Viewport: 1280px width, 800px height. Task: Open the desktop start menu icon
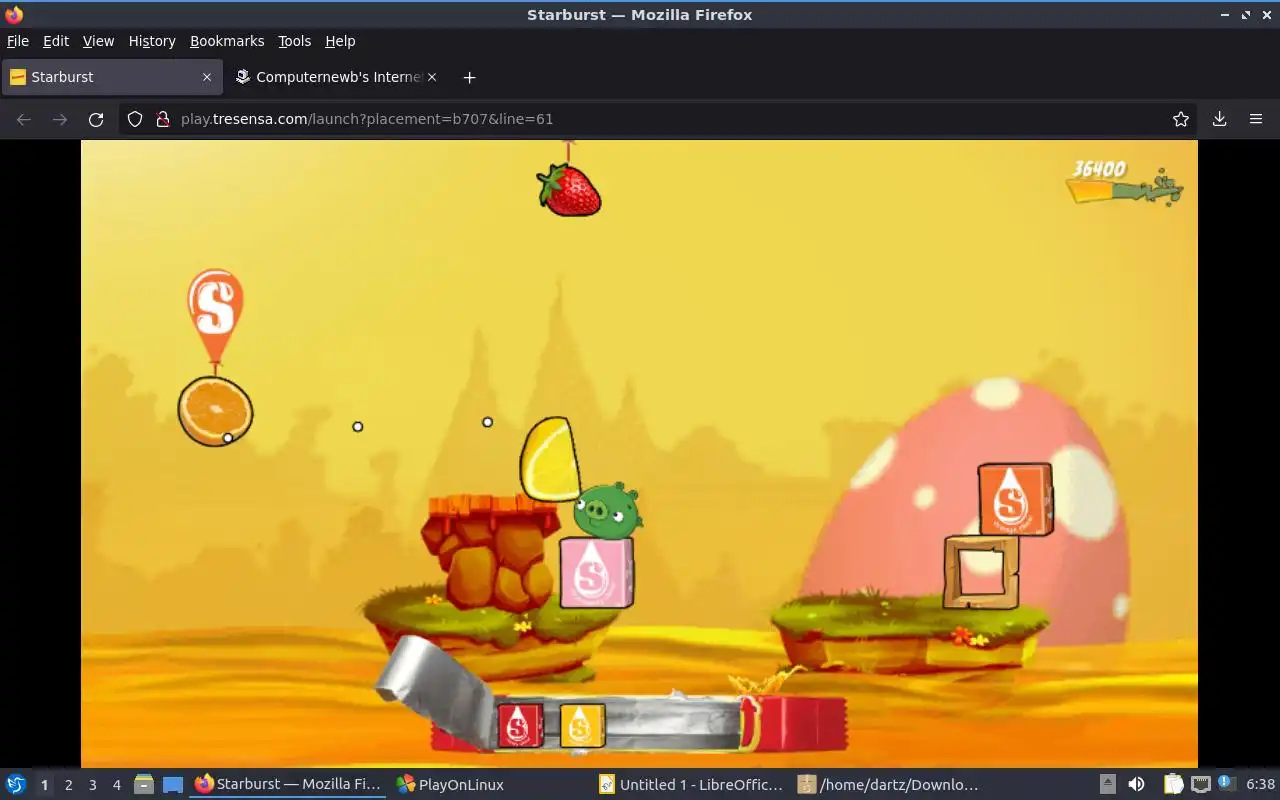pos(15,784)
